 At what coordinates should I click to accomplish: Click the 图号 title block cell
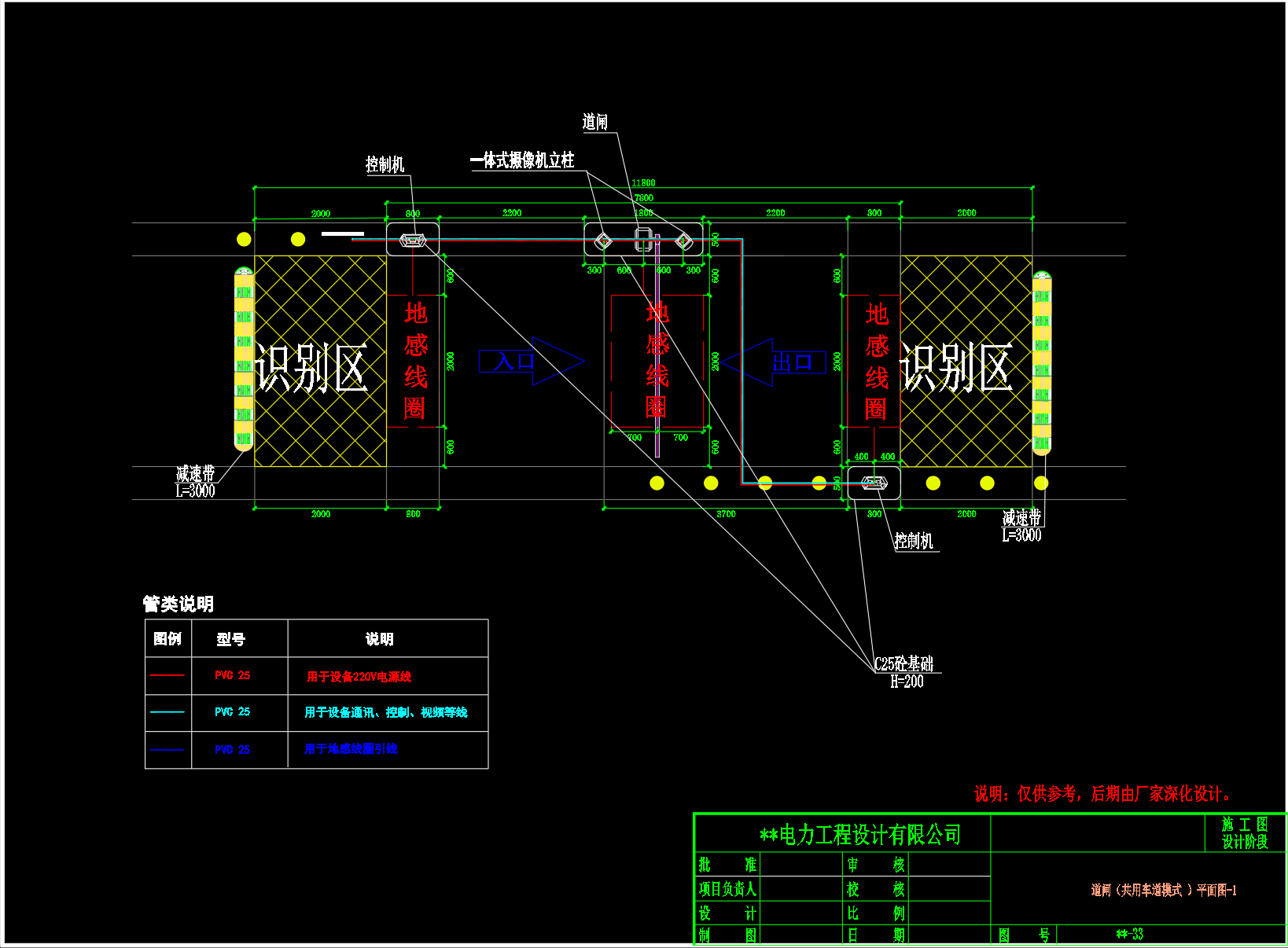tap(1024, 935)
